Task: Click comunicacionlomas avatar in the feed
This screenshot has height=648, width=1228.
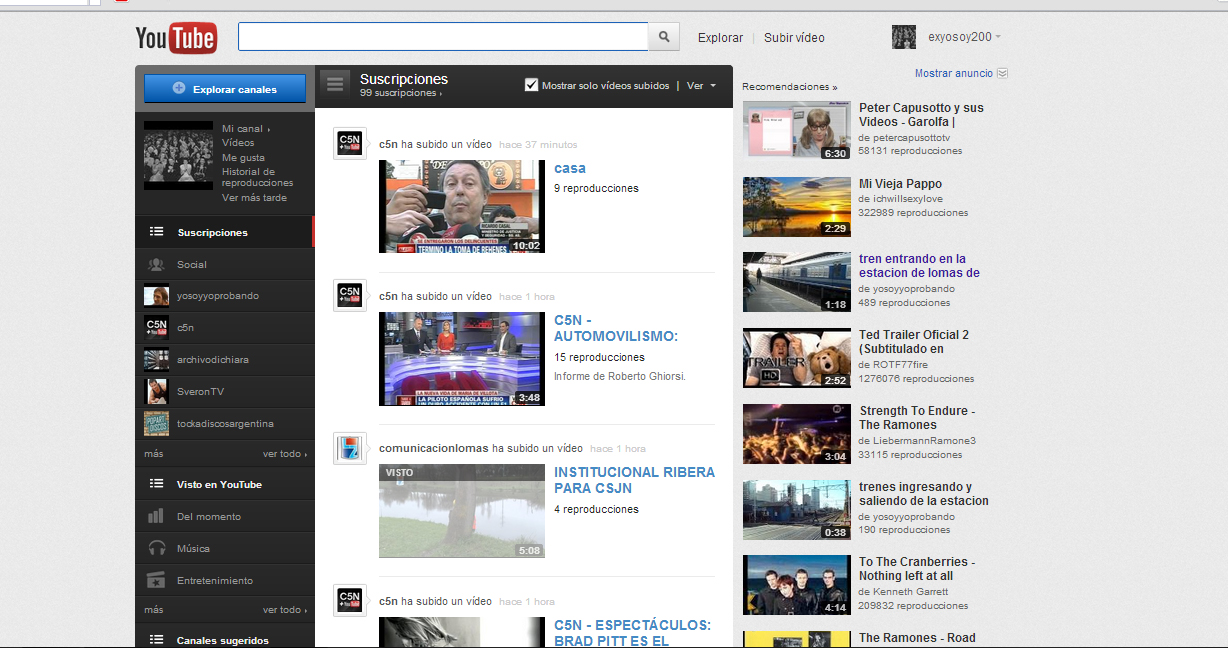Action: pos(350,448)
